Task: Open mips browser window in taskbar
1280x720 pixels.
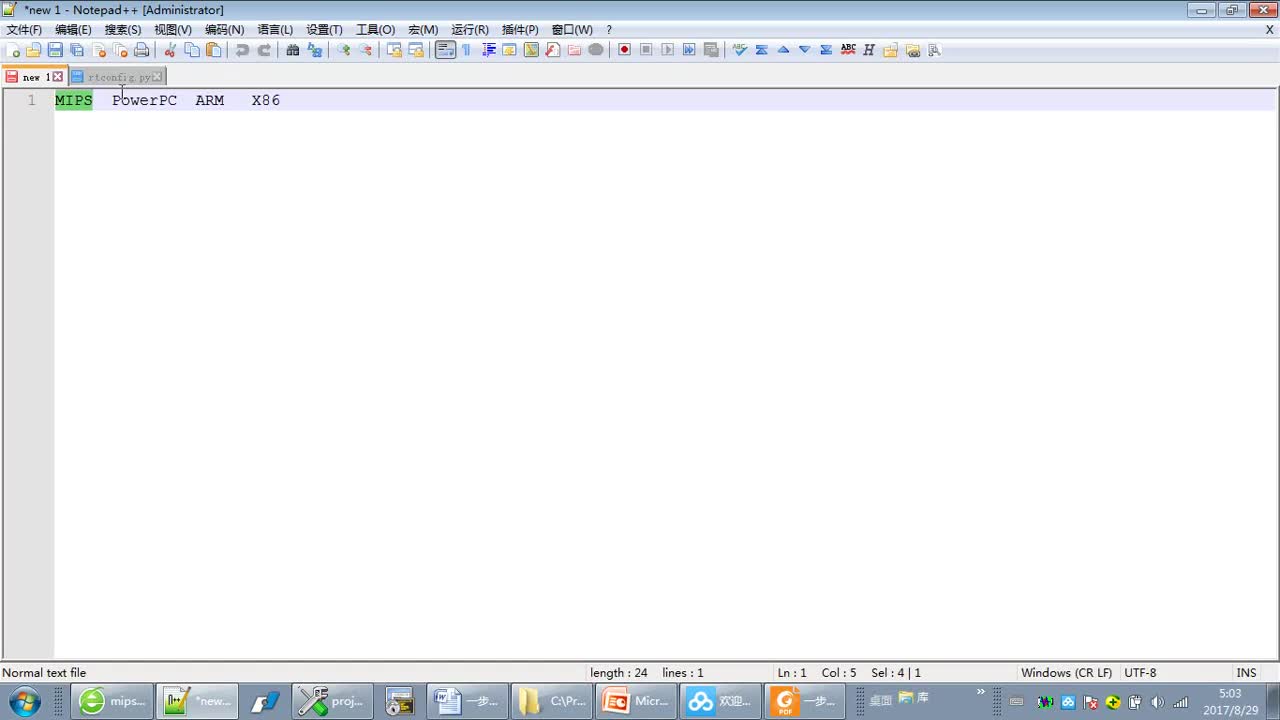Action: coord(112,701)
